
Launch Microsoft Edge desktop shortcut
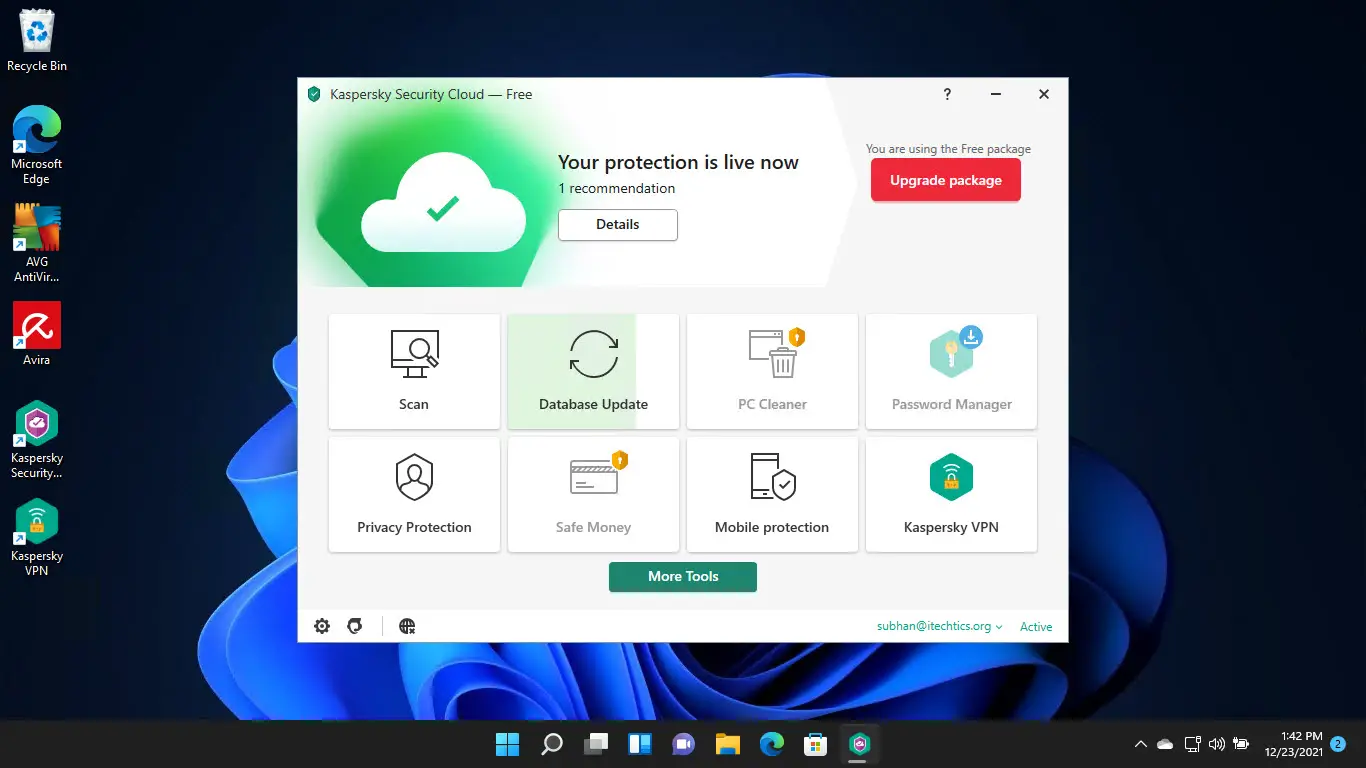tap(37, 145)
